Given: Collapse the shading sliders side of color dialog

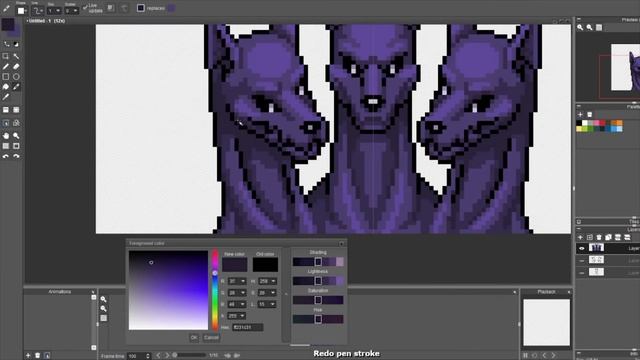Looking at the screenshot, I should [286, 294].
